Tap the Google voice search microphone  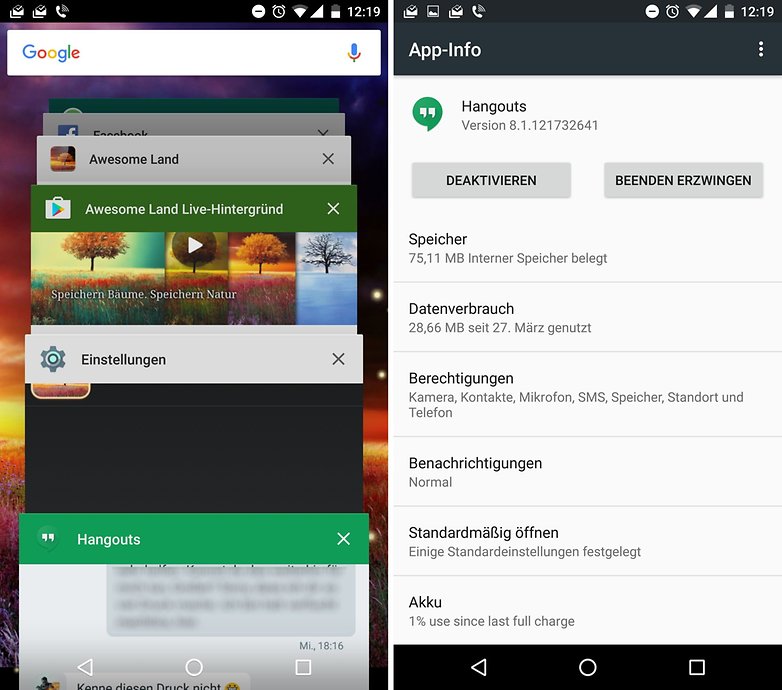354,52
